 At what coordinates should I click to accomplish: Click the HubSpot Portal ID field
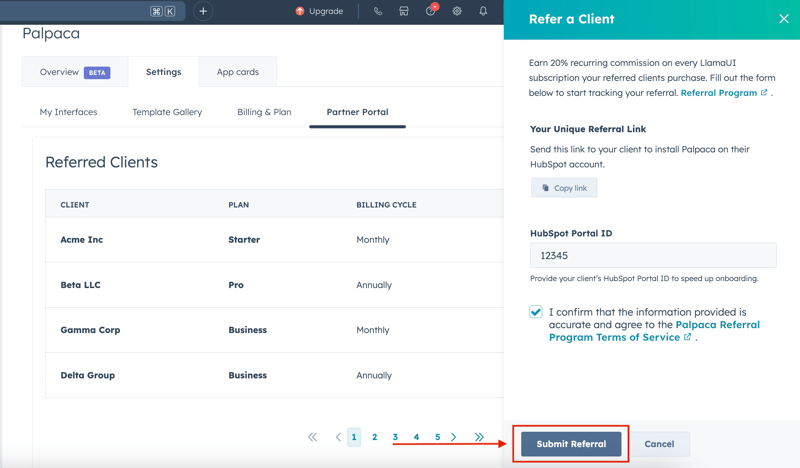tap(652, 256)
